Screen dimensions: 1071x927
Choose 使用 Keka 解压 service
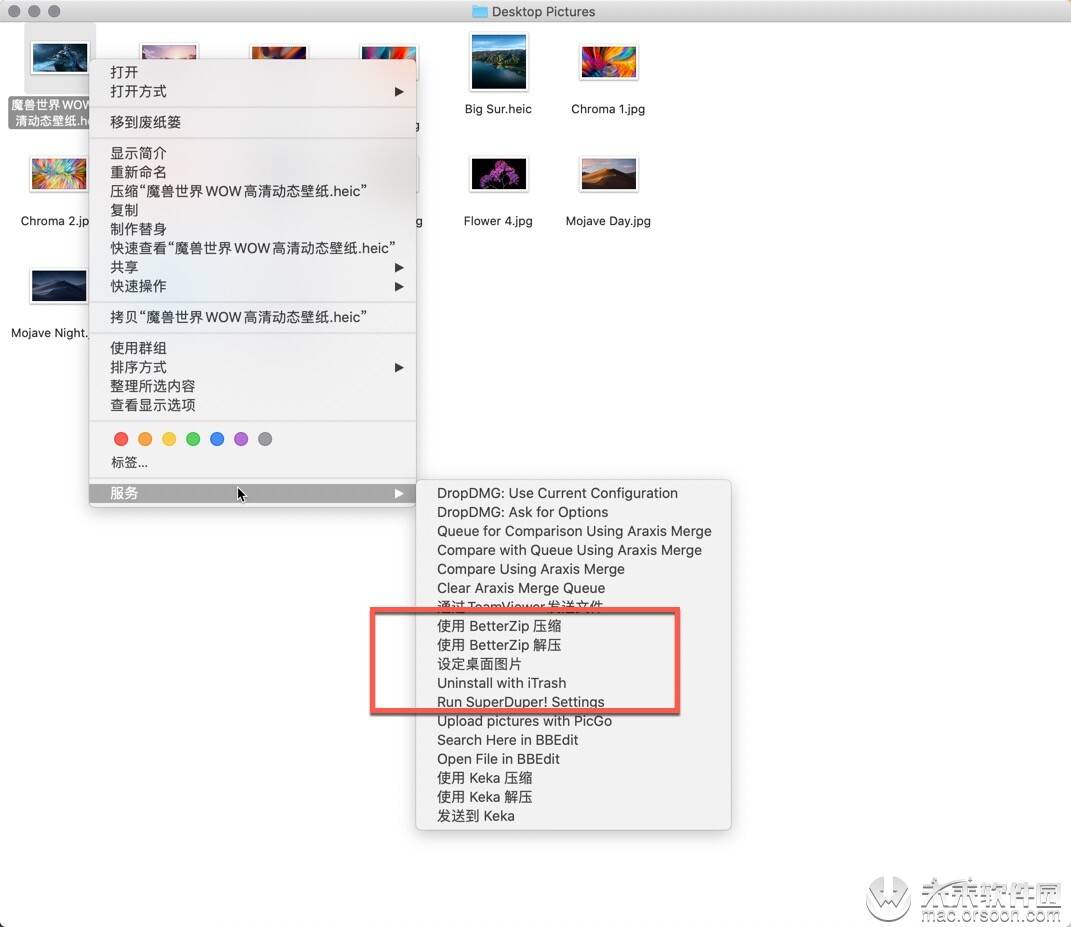pyautogui.click(x=573, y=797)
